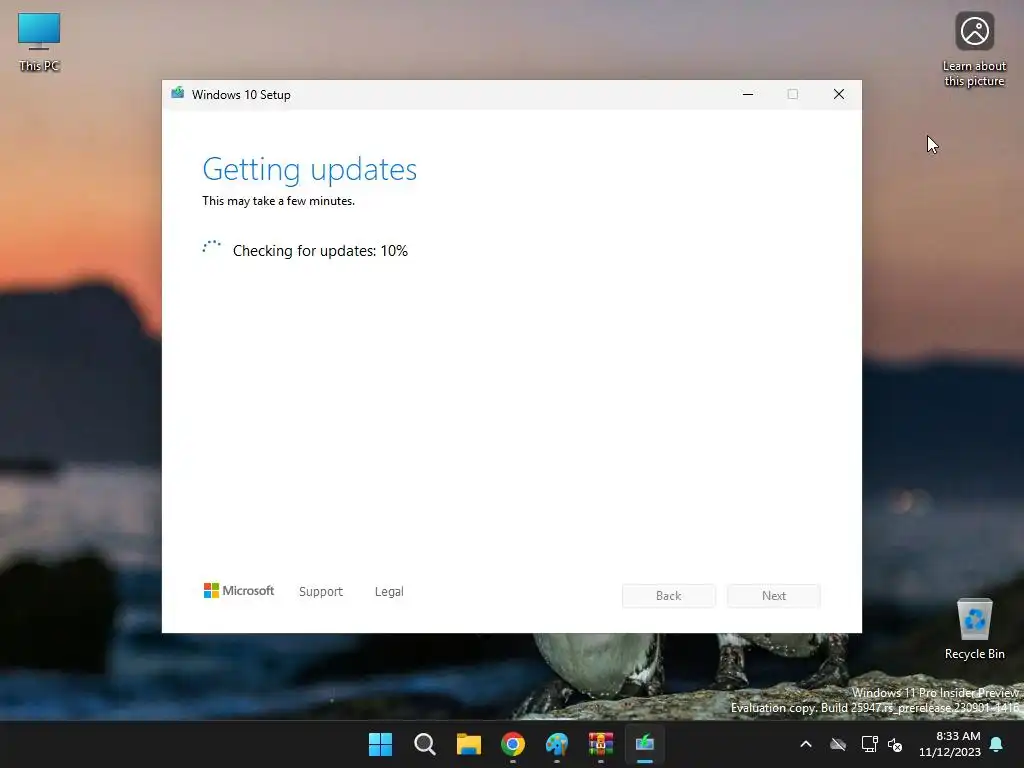The height and width of the screenshot is (768, 1024).
Task: Open File Explorer from taskbar
Action: pyautogui.click(x=469, y=744)
